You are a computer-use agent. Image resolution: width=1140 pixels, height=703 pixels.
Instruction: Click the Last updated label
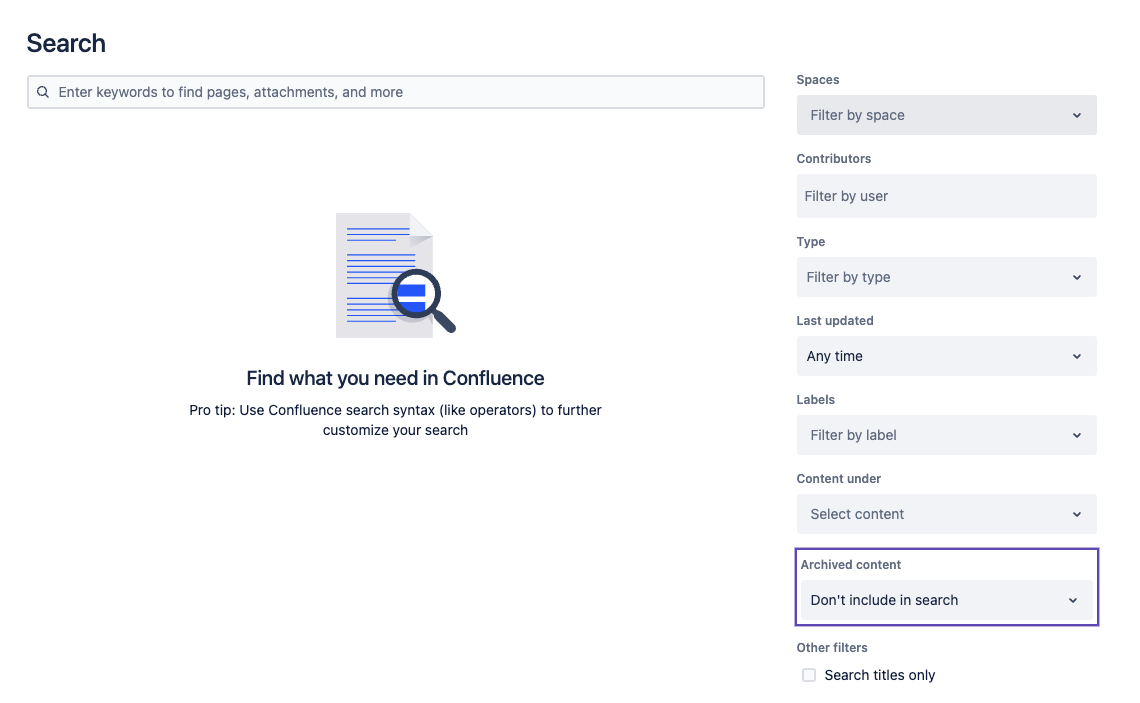click(835, 321)
